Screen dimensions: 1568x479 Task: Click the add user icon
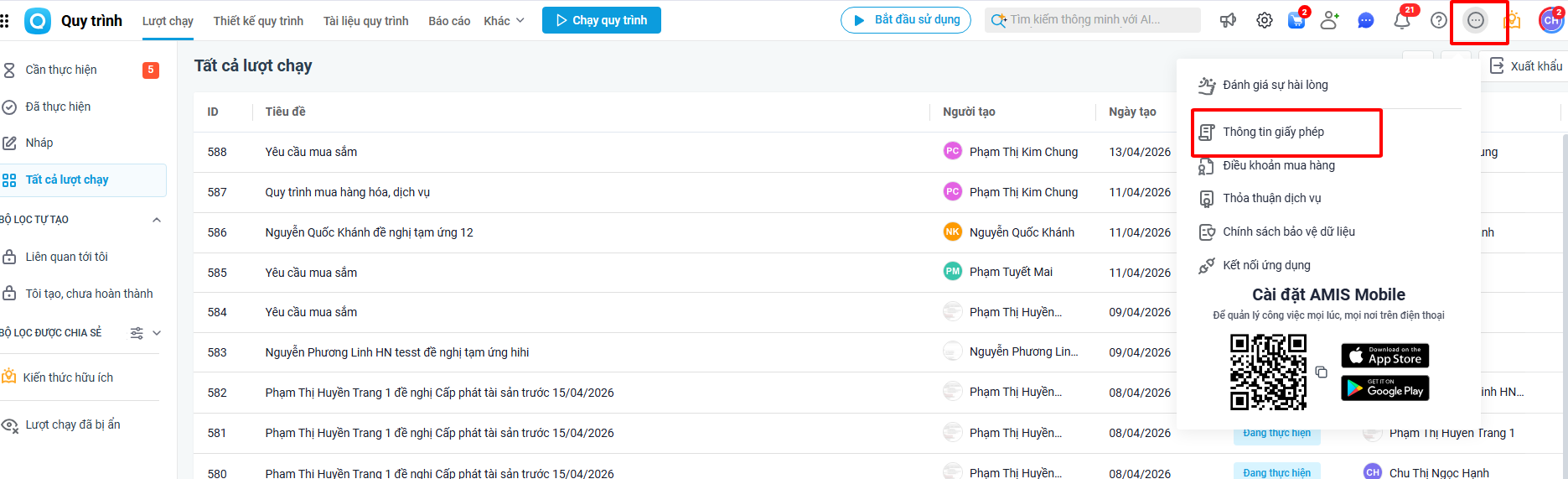[1330, 20]
